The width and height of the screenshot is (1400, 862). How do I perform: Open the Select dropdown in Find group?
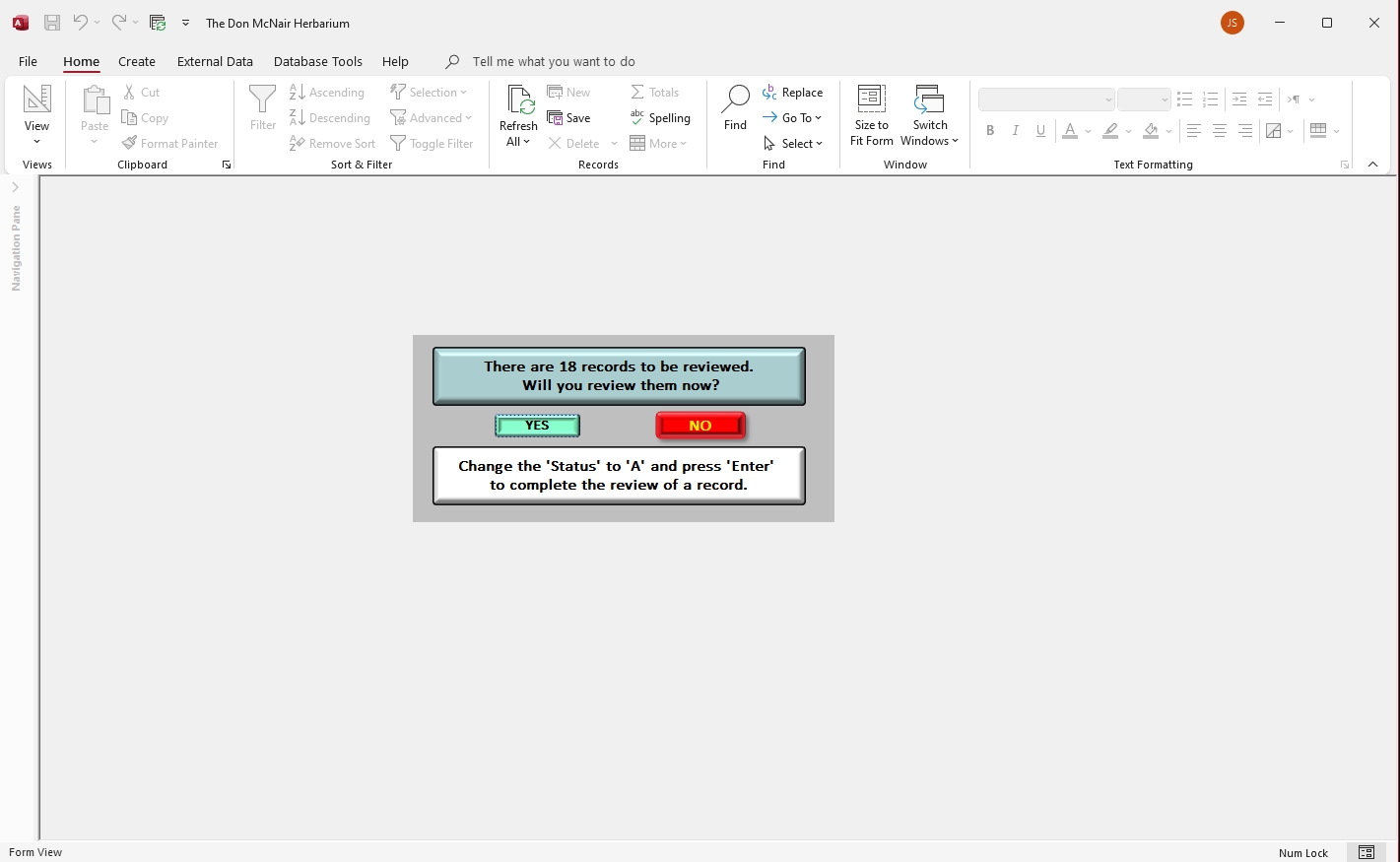793,143
